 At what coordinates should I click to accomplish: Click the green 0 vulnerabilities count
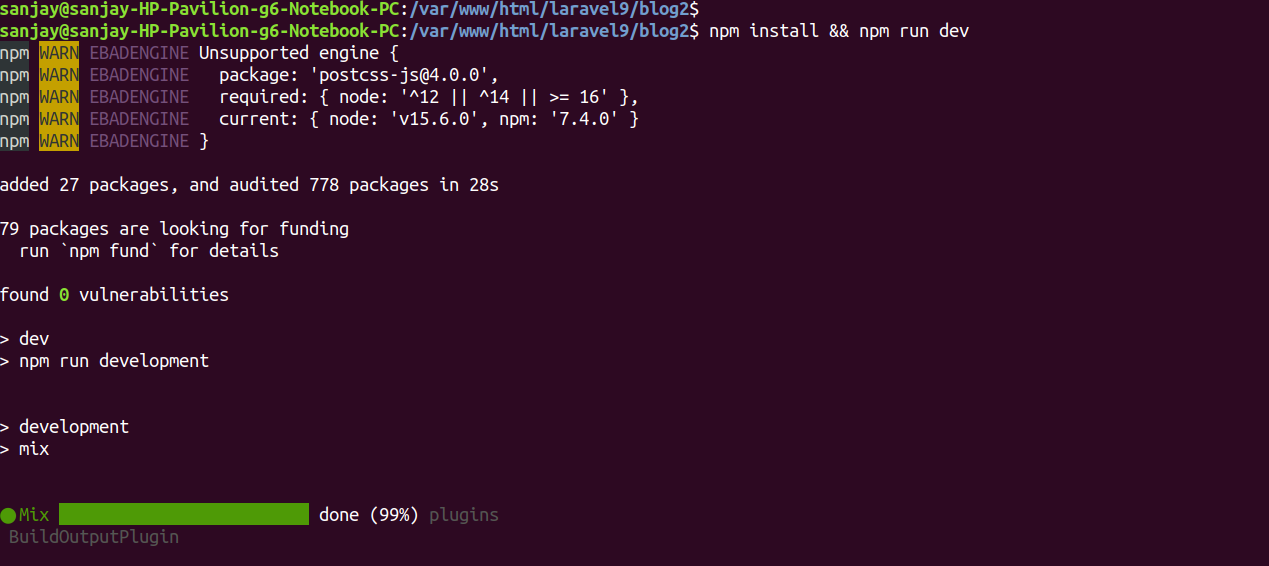point(64,295)
